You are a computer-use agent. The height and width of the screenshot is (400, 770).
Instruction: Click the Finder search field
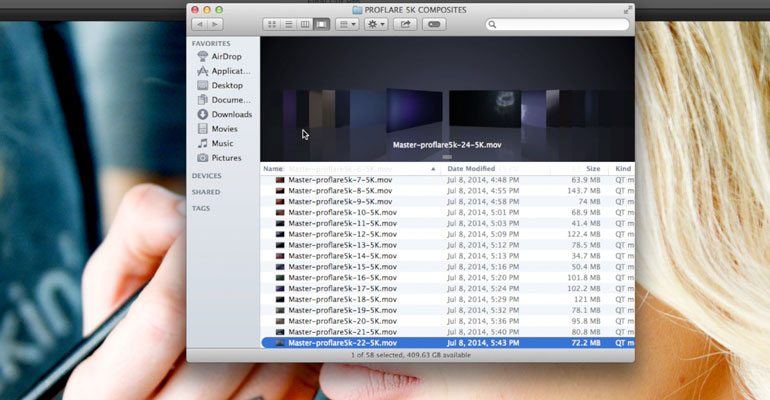tap(557, 24)
